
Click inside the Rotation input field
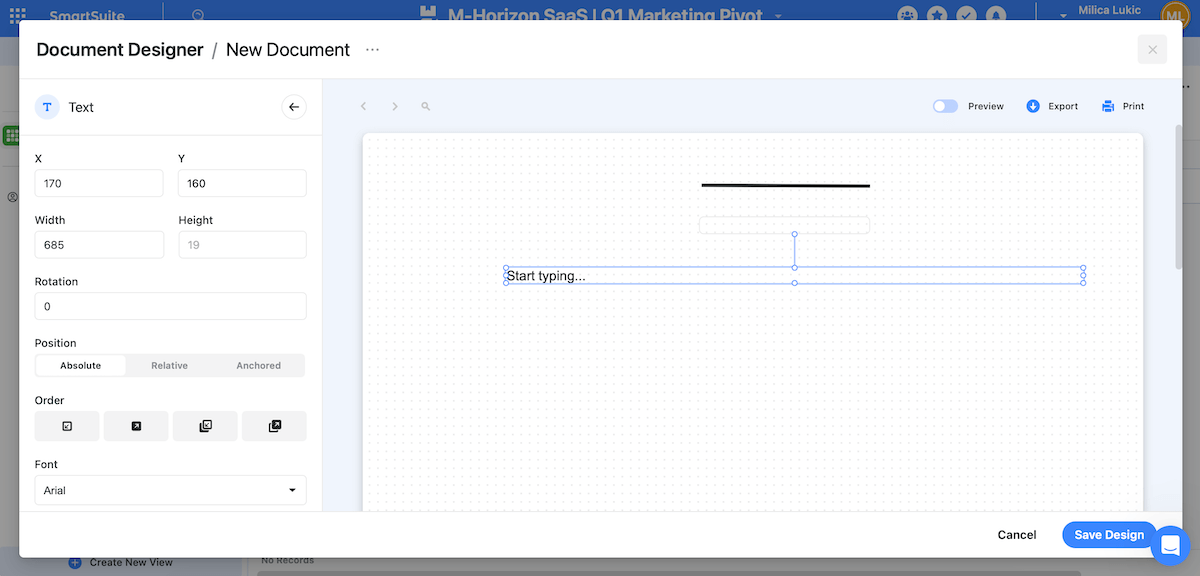[x=170, y=306]
